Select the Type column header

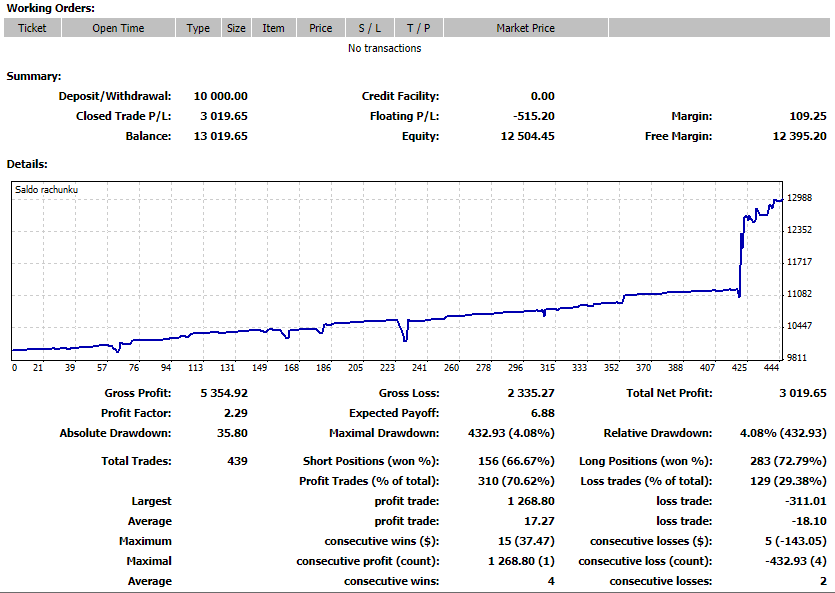(x=198, y=28)
